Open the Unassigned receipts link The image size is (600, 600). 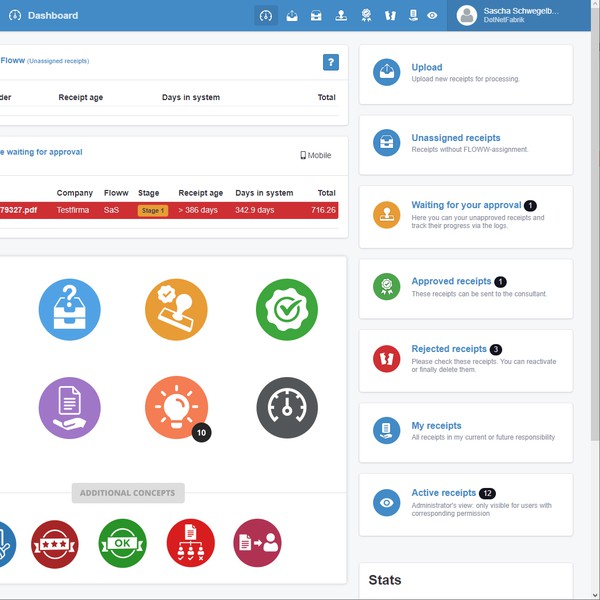(x=456, y=138)
